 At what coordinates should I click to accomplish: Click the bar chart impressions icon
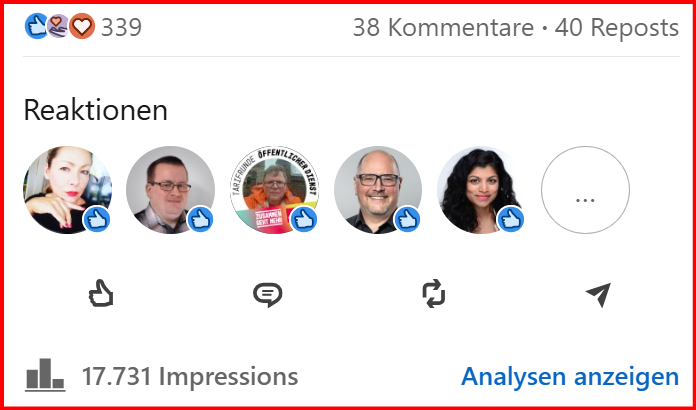[45, 375]
